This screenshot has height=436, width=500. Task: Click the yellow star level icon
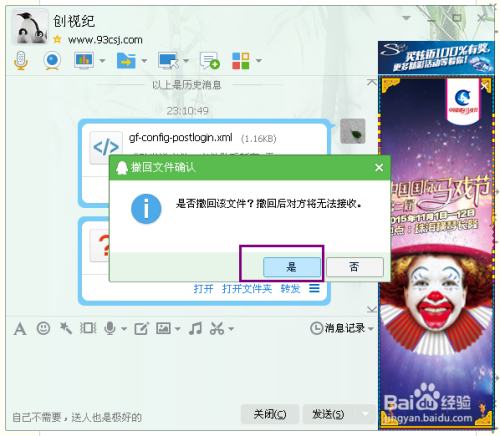[57, 40]
